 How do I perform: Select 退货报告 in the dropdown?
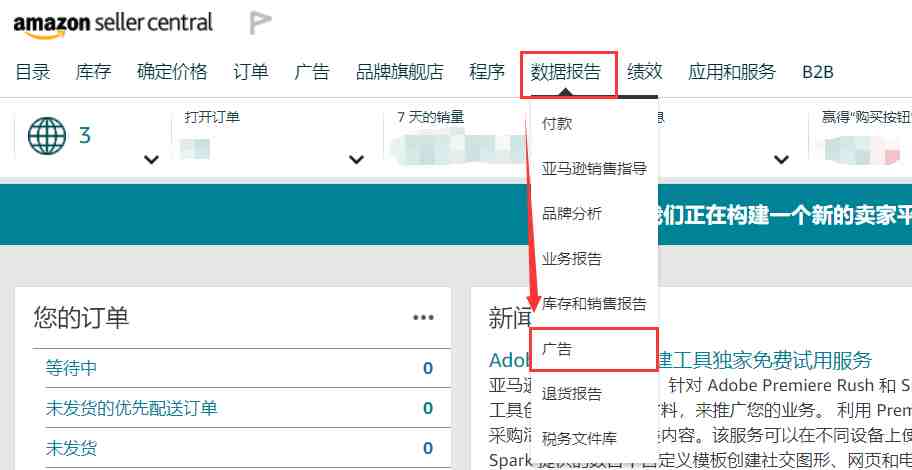[572, 394]
